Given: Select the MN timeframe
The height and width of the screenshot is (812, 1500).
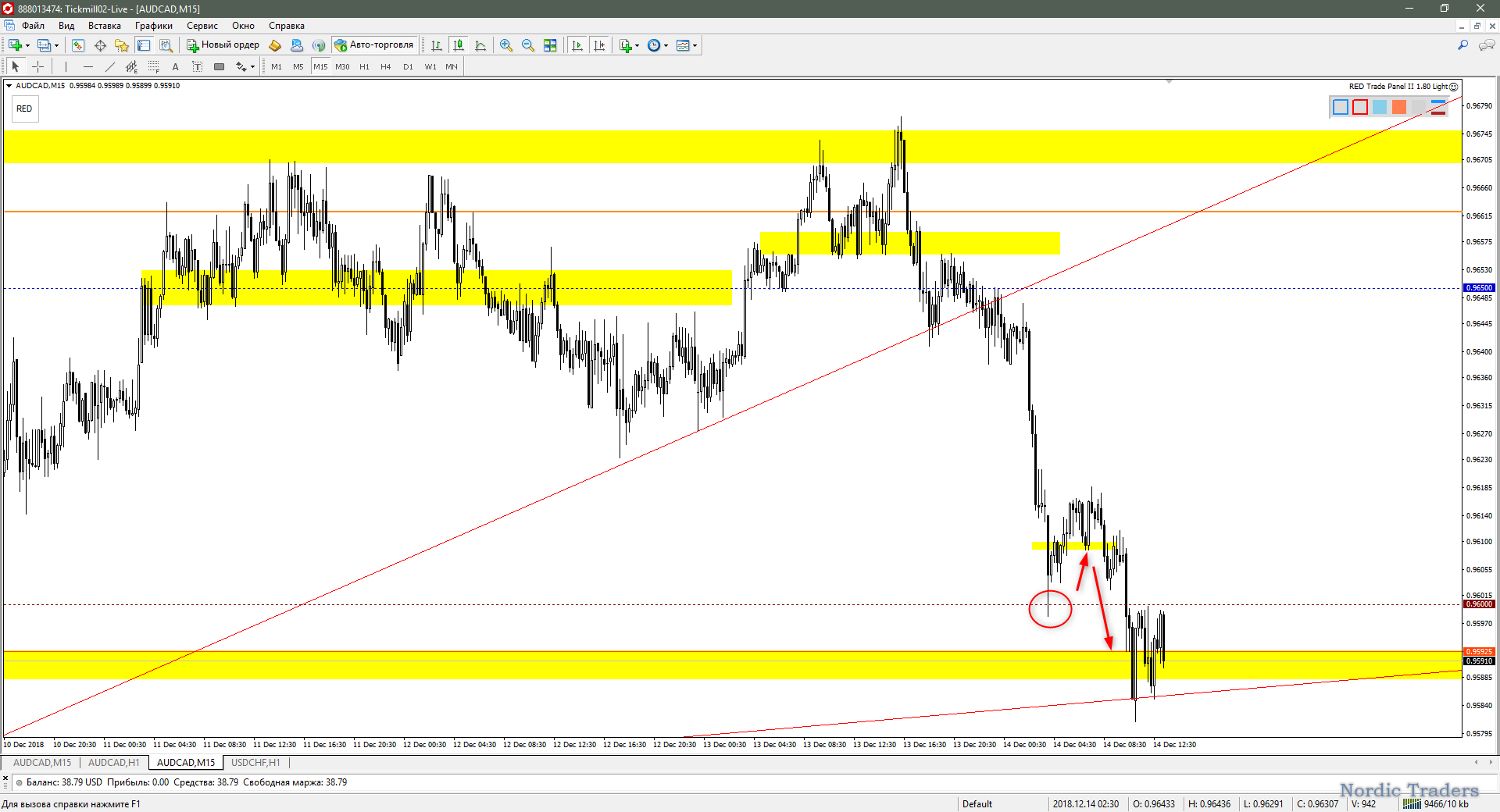Looking at the screenshot, I should (x=452, y=66).
